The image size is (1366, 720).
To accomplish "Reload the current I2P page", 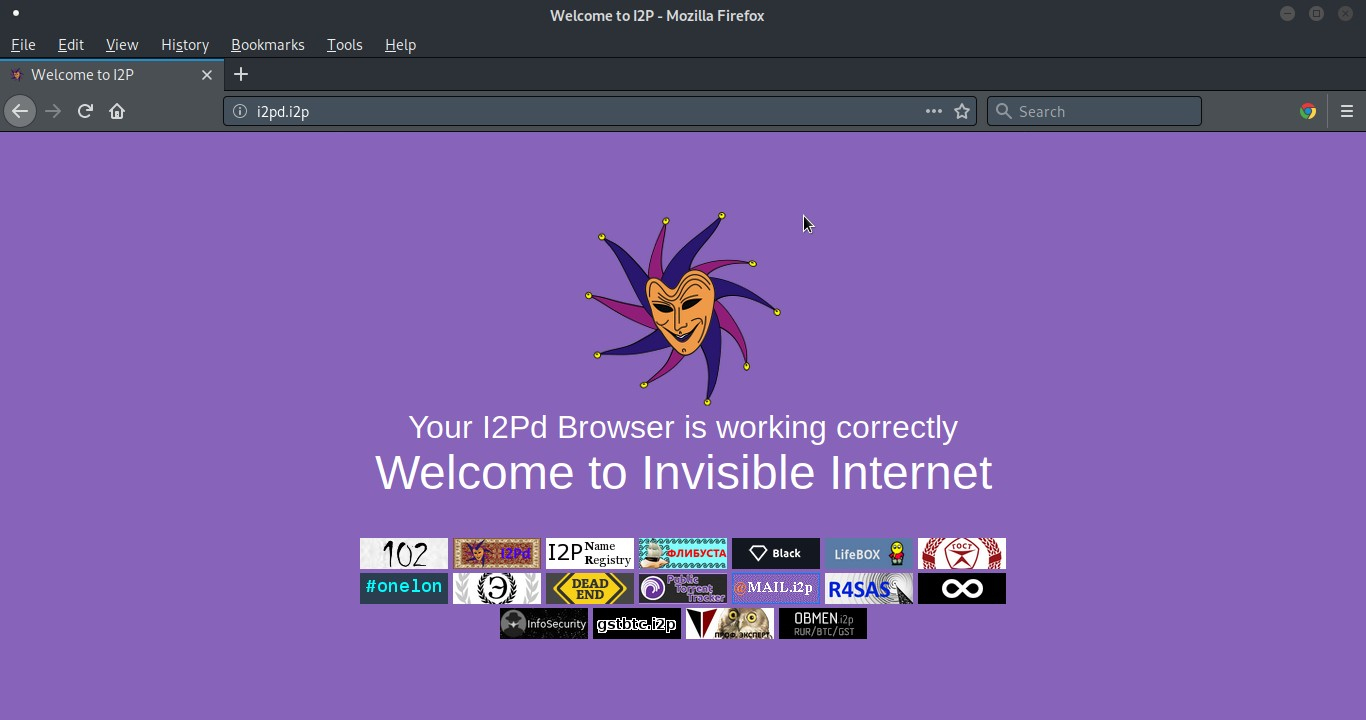I will pos(85,111).
